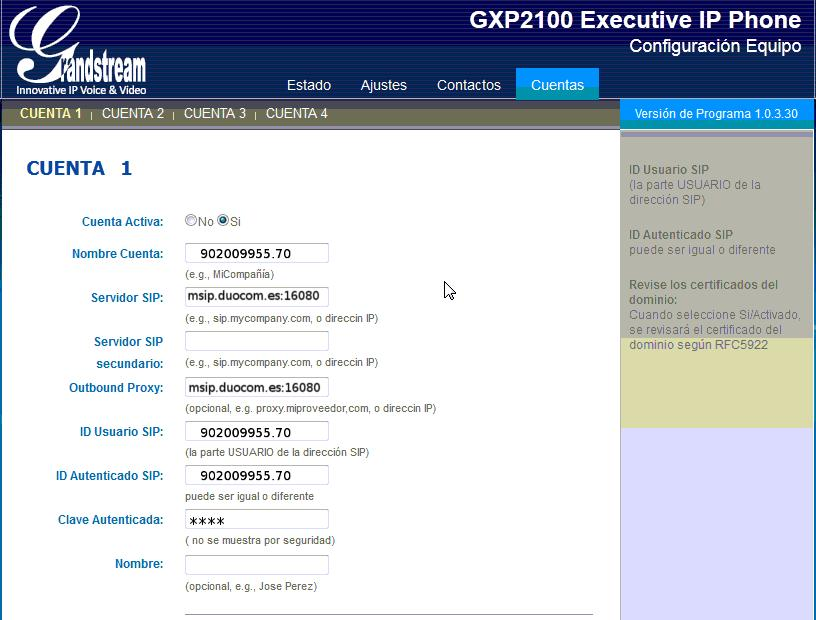This screenshot has height=620, width=816.
Task: Click inside the Nombre Cuenta field
Action: tap(256, 253)
